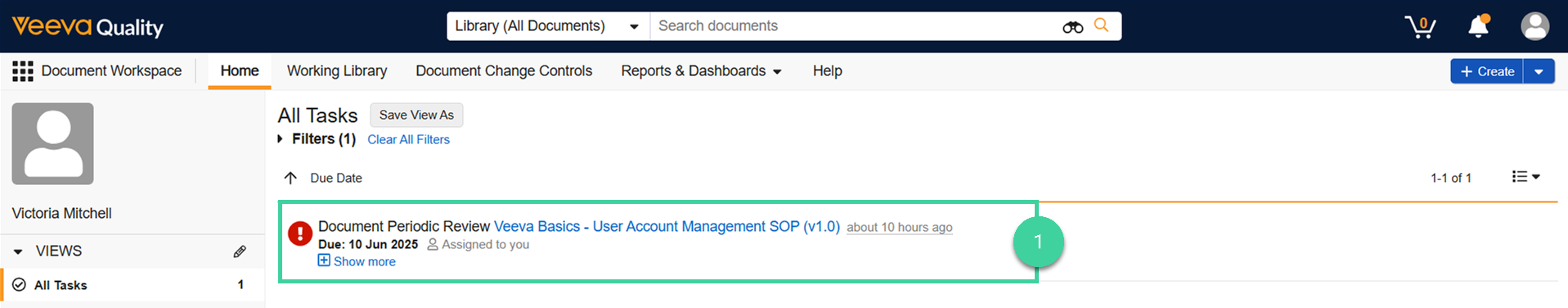Open Document Change Controls tab
Image resolution: width=1568 pixels, height=308 pixels.
point(504,71)
